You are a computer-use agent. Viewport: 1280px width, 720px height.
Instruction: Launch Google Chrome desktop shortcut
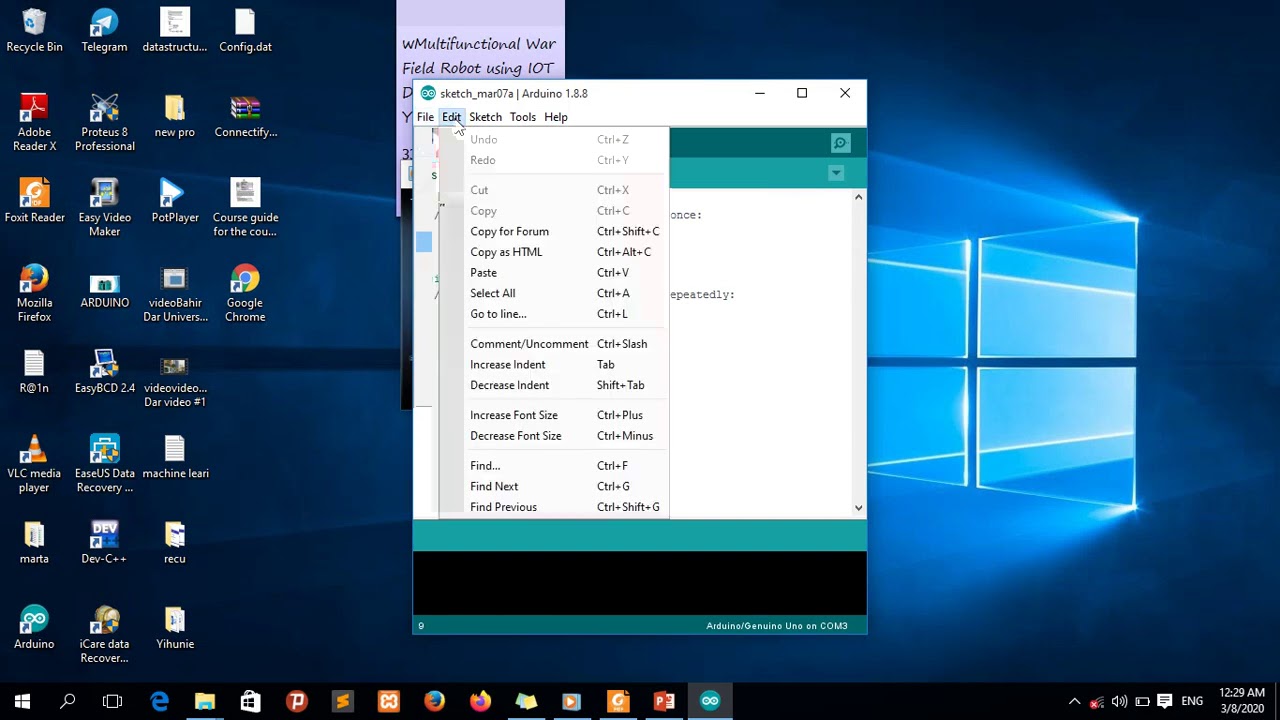[x=245, y=293]
